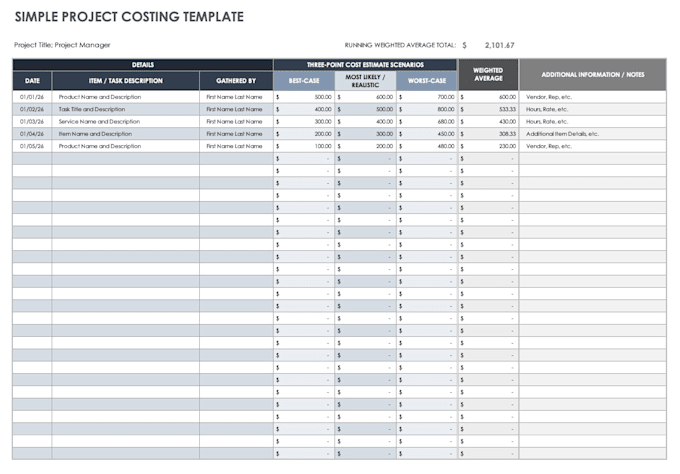Click the 308.33 weighted average cell
Viewport: 680px width, 474px height.
coord(488,134)
